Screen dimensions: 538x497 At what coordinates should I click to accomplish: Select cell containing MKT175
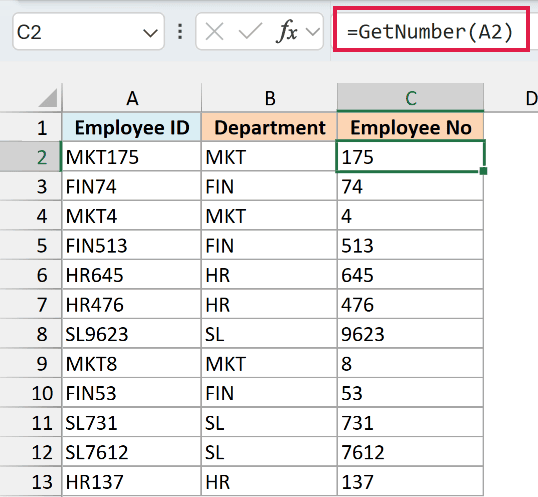point(132,157)
